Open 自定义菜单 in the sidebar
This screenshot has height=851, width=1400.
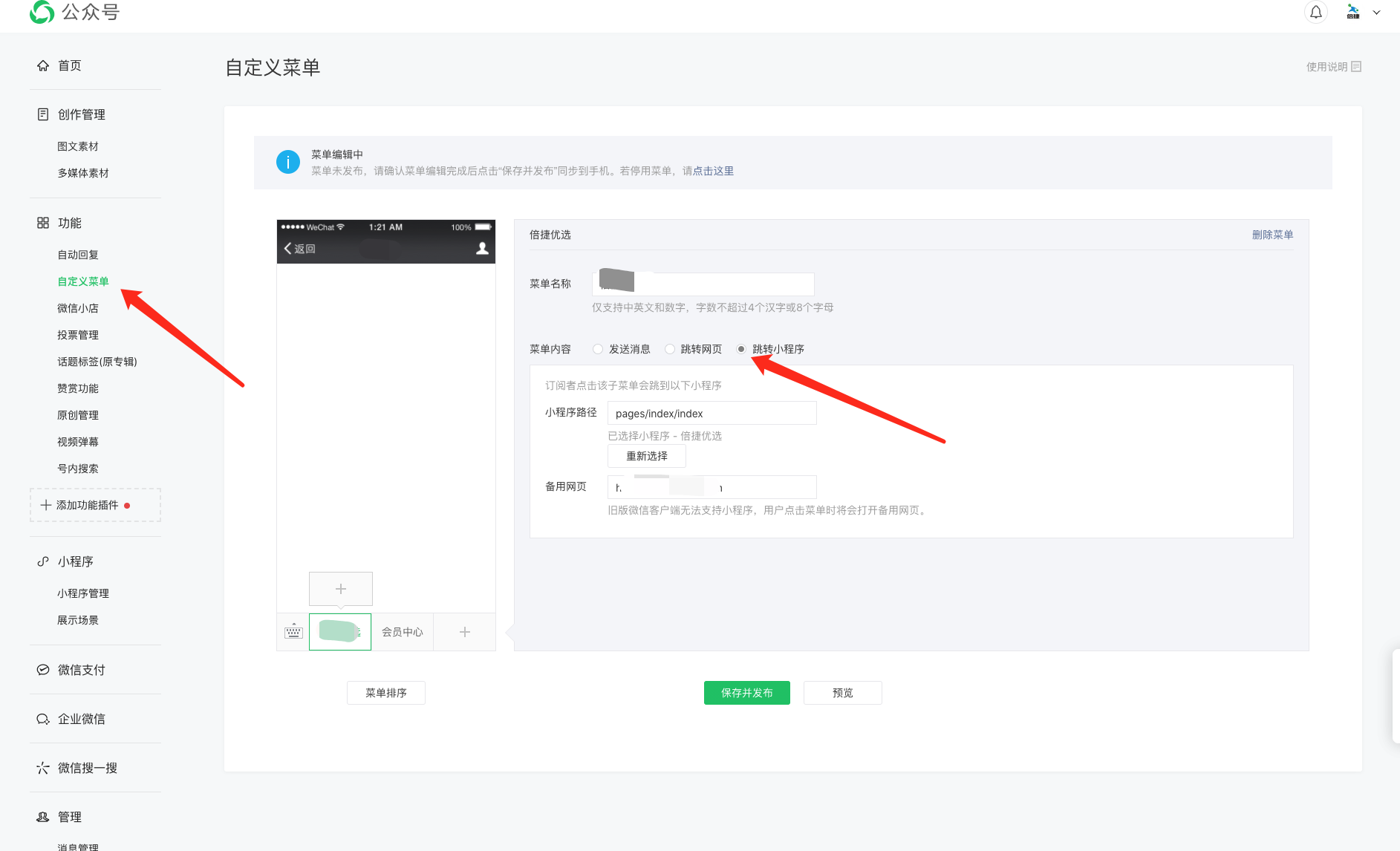tap(83, 281)
